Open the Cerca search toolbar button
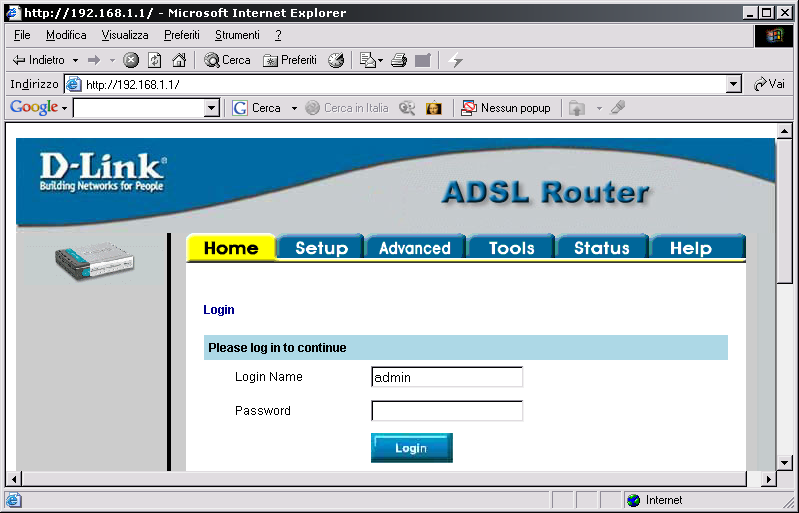The height and width of the screenshot is (513, 799). (227, 60)
